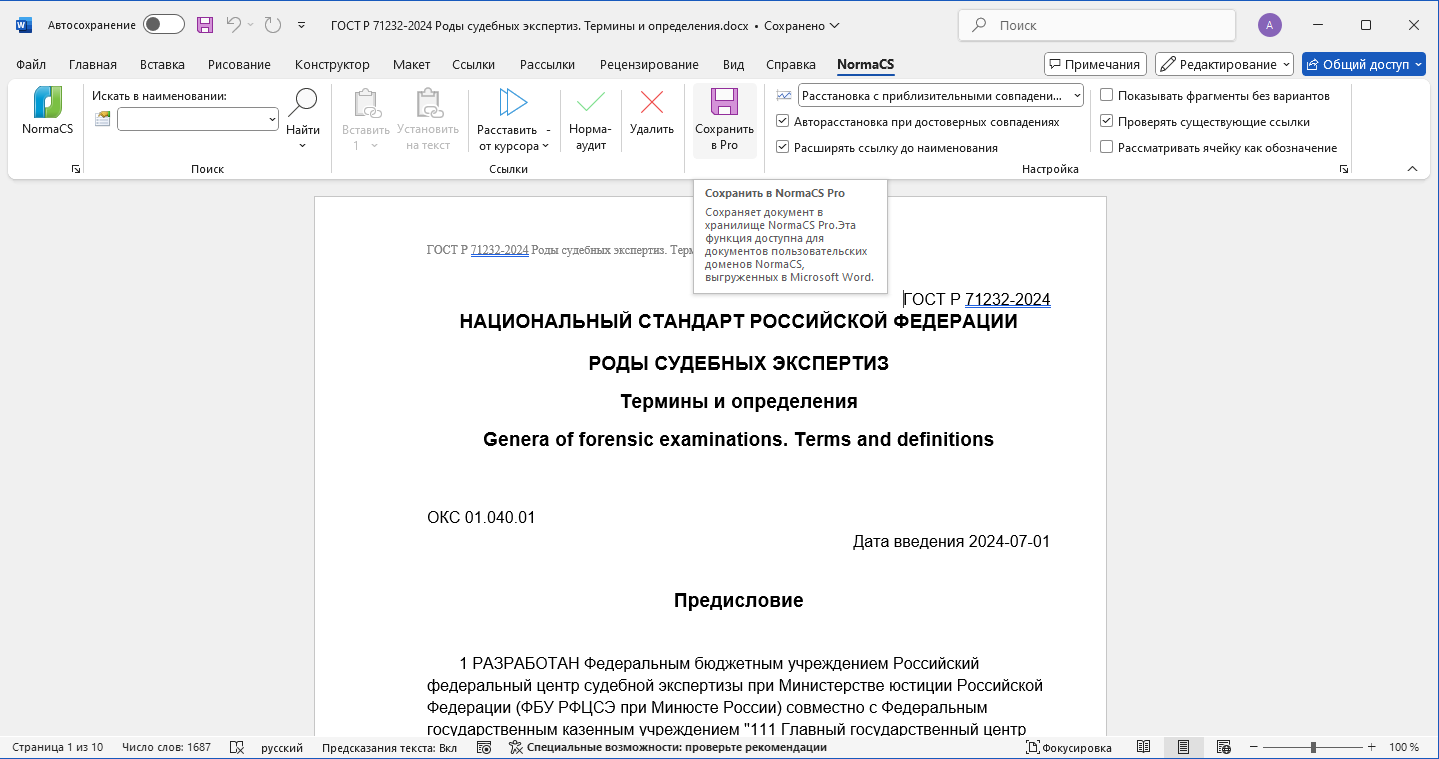This screenshot has height=759, width=1439.
Task: Switch to the Макет tab
Action: click(x=411, y=64)
